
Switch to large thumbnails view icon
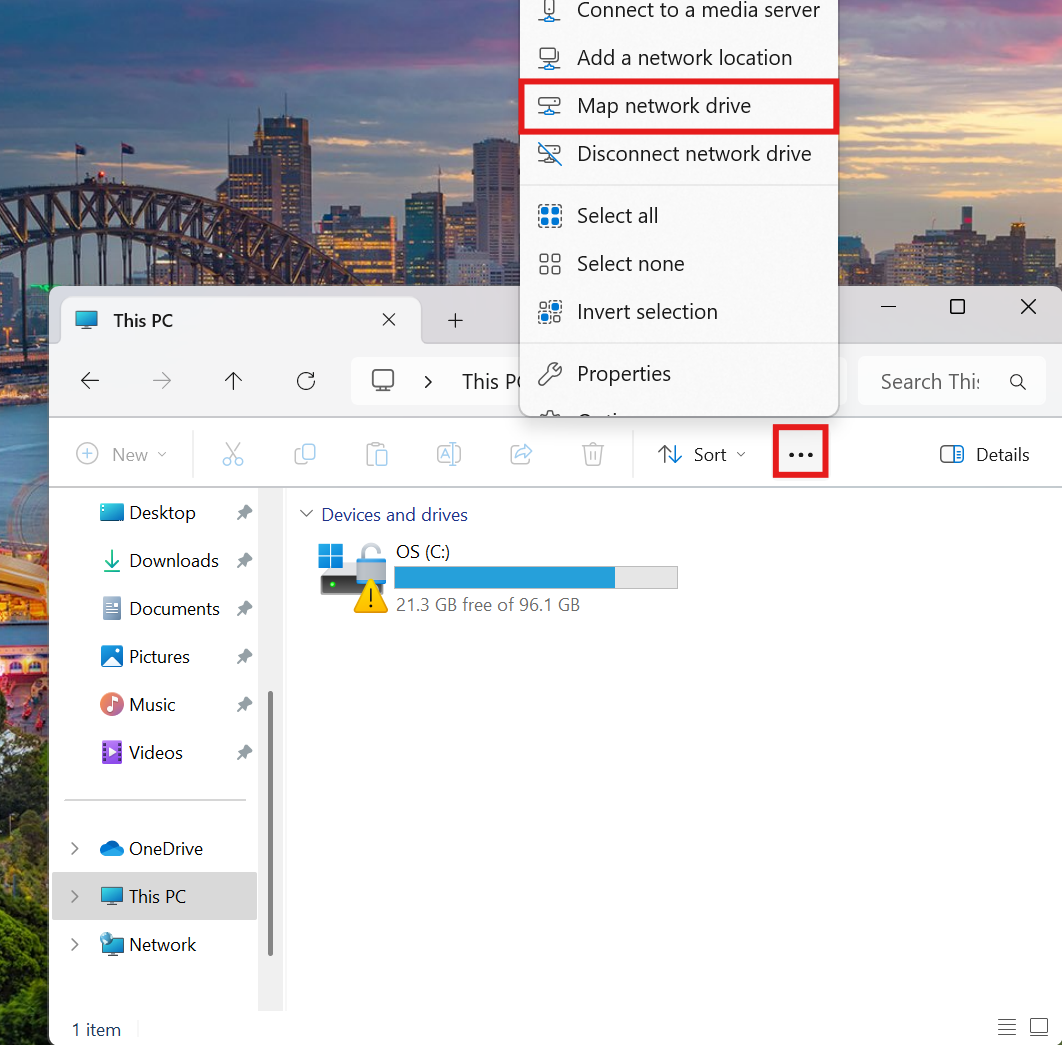[1038, 1027]
